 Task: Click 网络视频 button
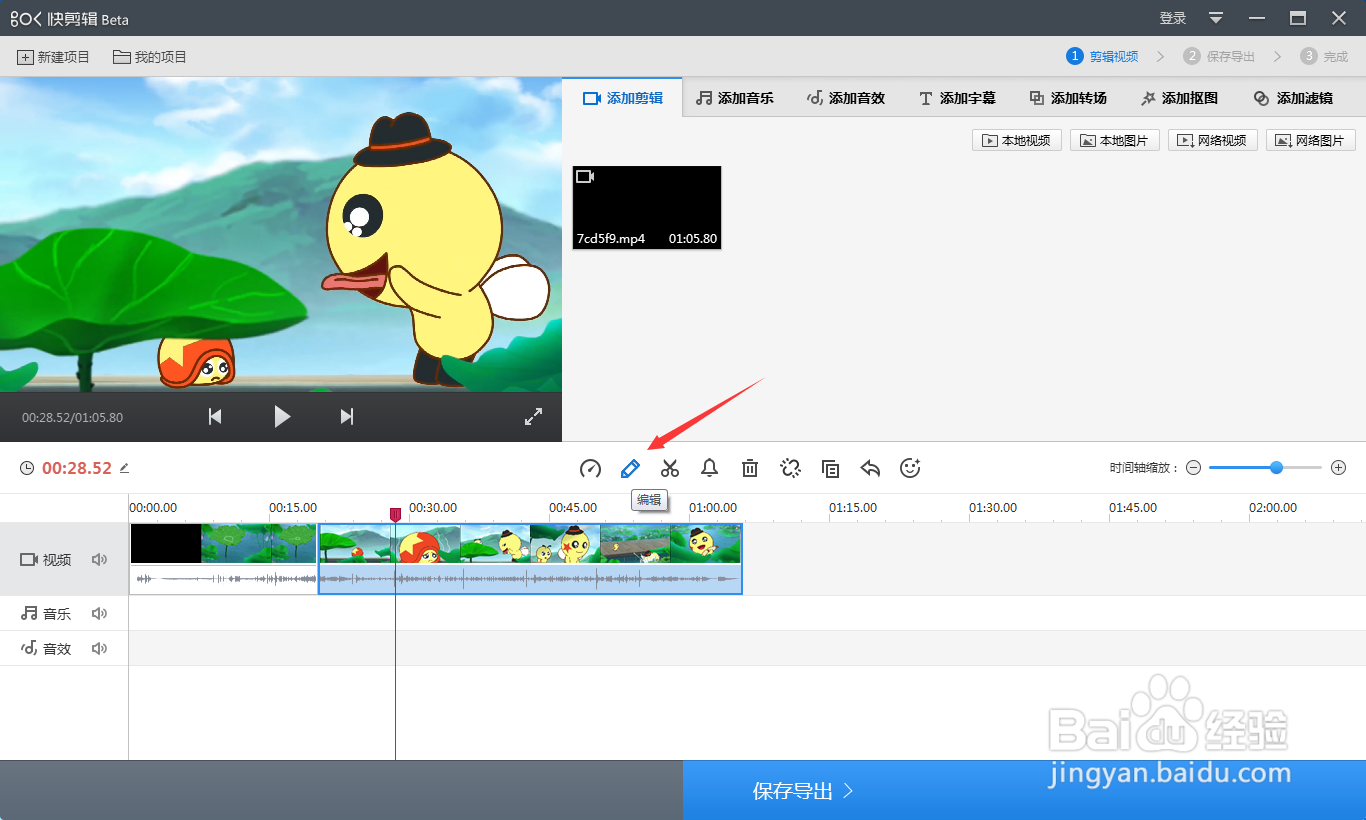pyautogui.click(x=1213, y=140)
